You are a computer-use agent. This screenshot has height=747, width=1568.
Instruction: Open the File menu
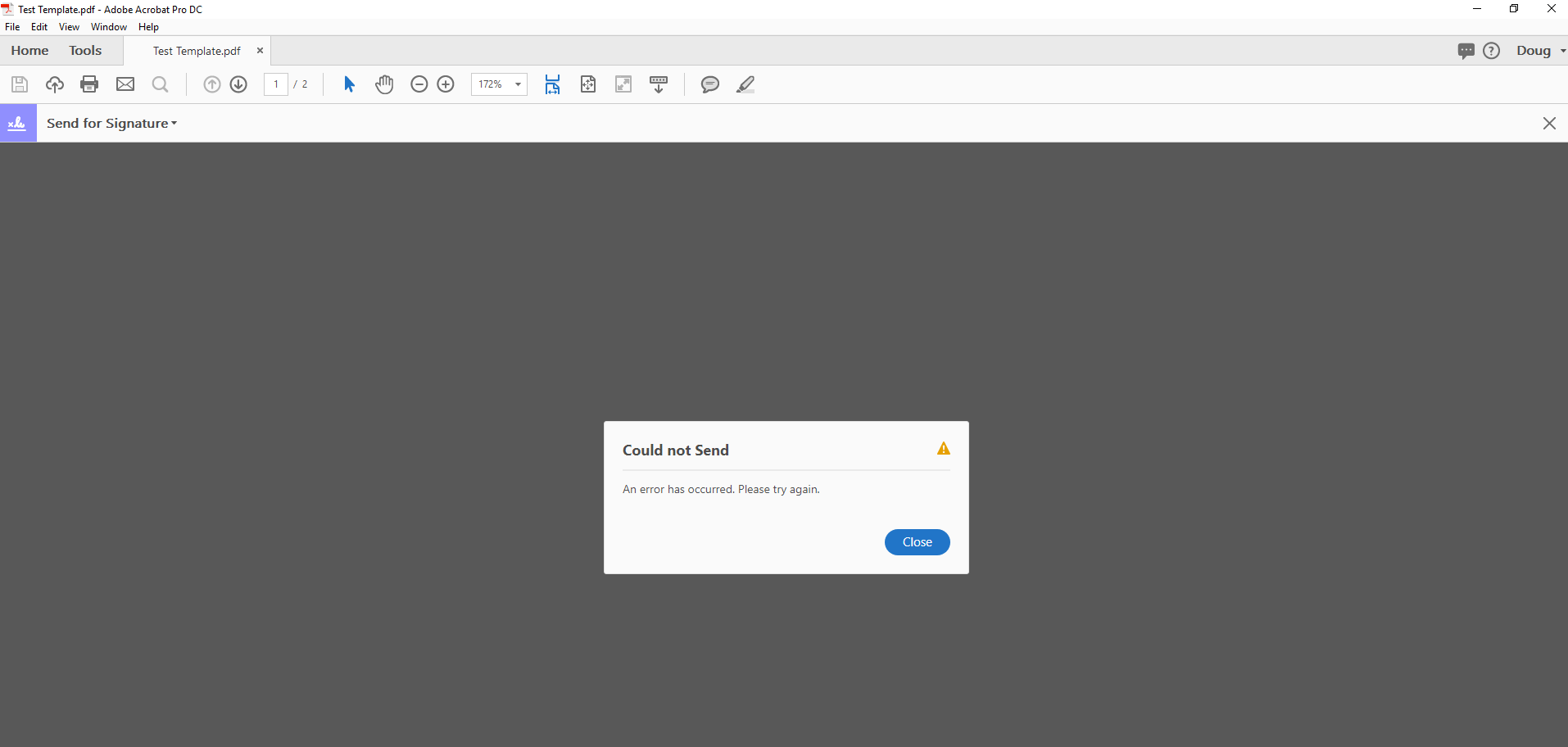pos(12,27)
